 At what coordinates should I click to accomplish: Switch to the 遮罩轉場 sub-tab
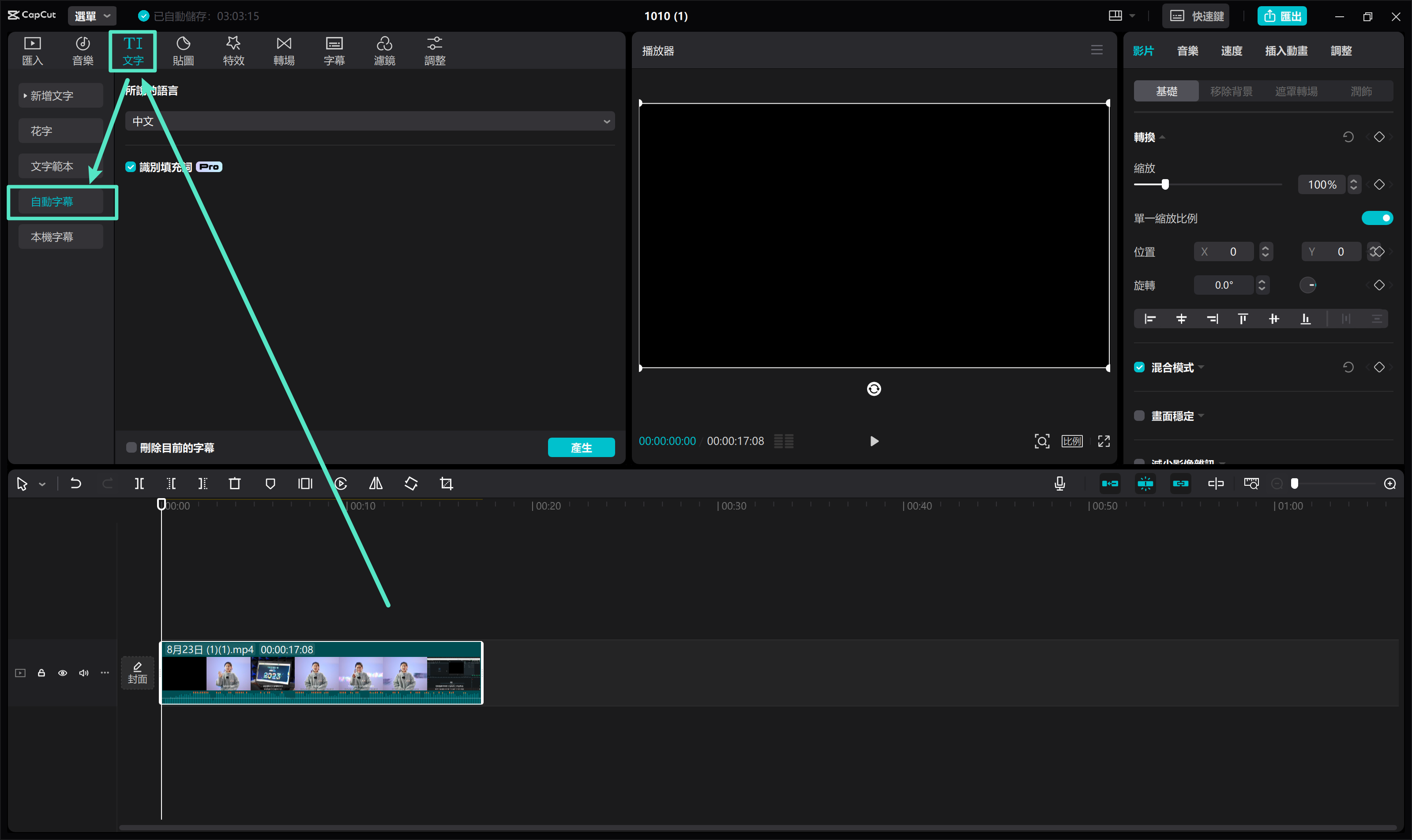1296,91
